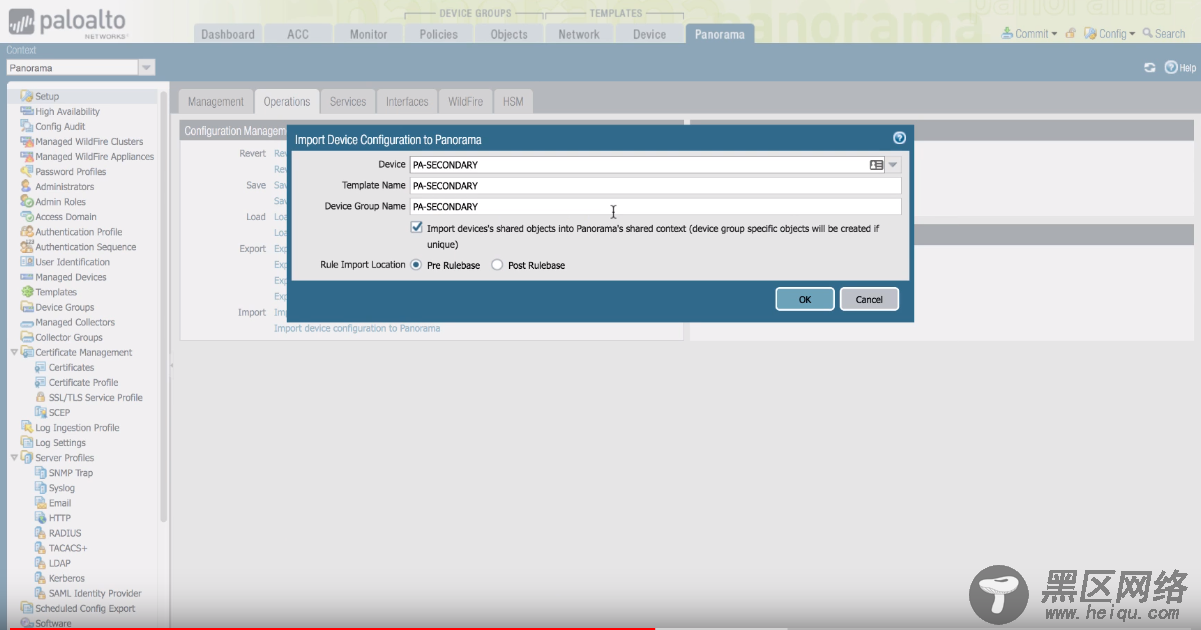Viewport: 1201px width, 630px height.
Task: Click the Collector Groups sidebar icon
Action: (27, 337)
